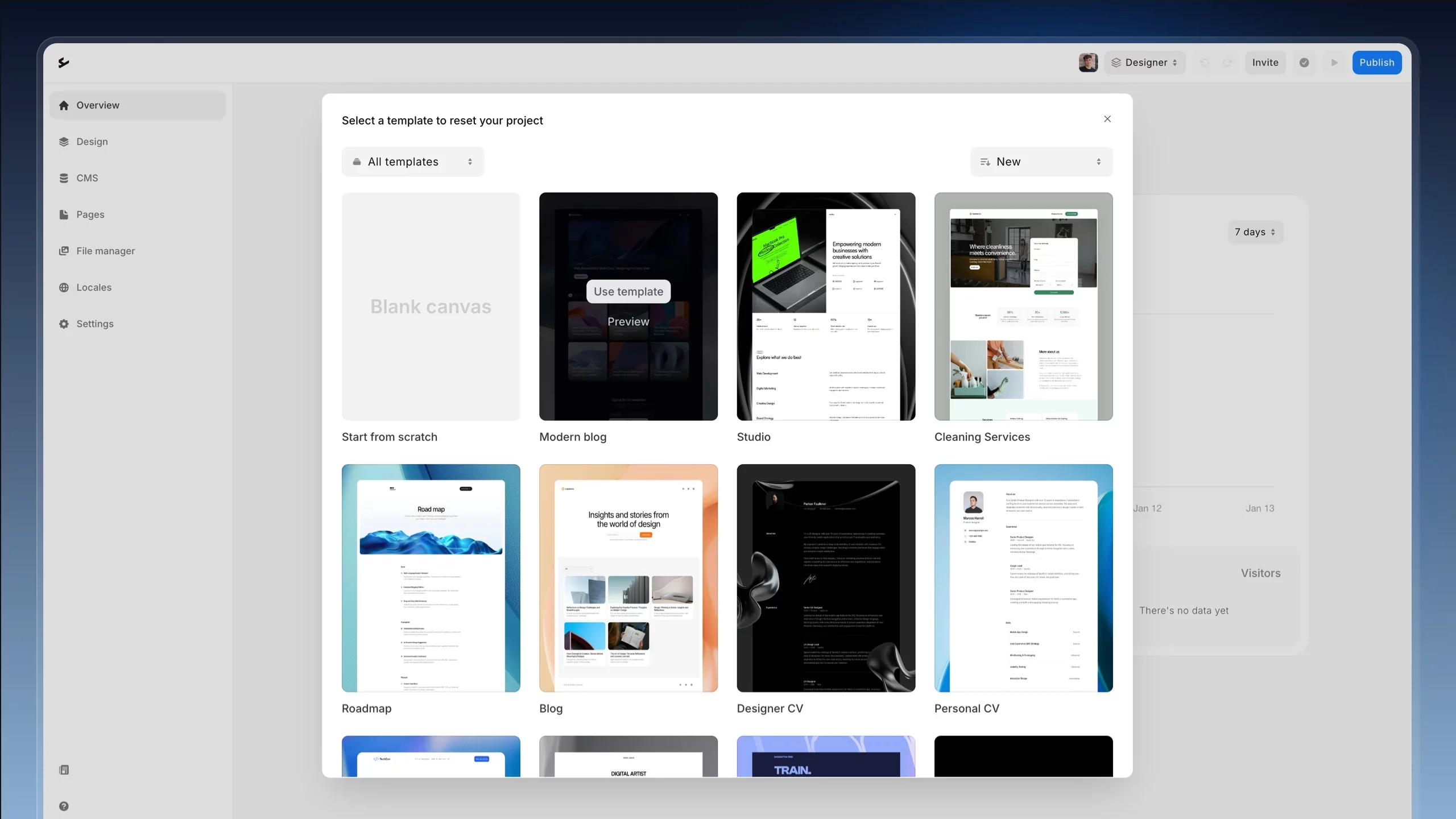Click the redo arrow icon

tap(1227, 63)
